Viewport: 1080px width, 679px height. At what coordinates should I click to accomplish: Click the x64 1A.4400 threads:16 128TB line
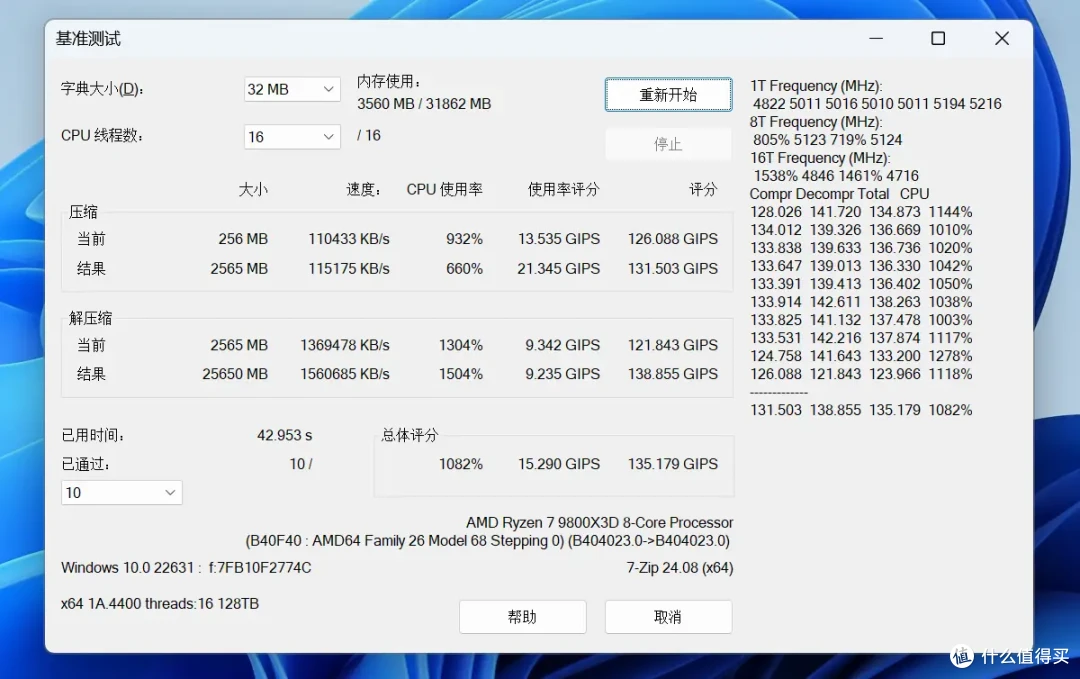point(160,604)
